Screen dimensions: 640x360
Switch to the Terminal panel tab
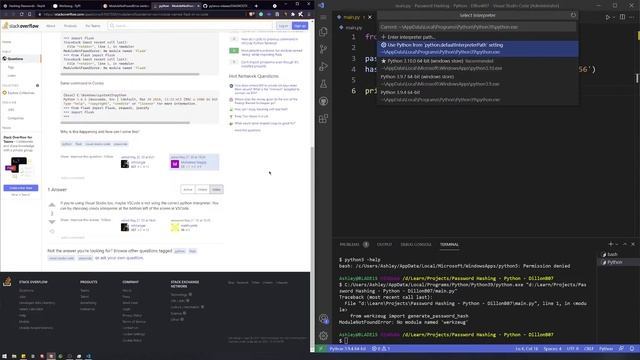pos(449,244)
